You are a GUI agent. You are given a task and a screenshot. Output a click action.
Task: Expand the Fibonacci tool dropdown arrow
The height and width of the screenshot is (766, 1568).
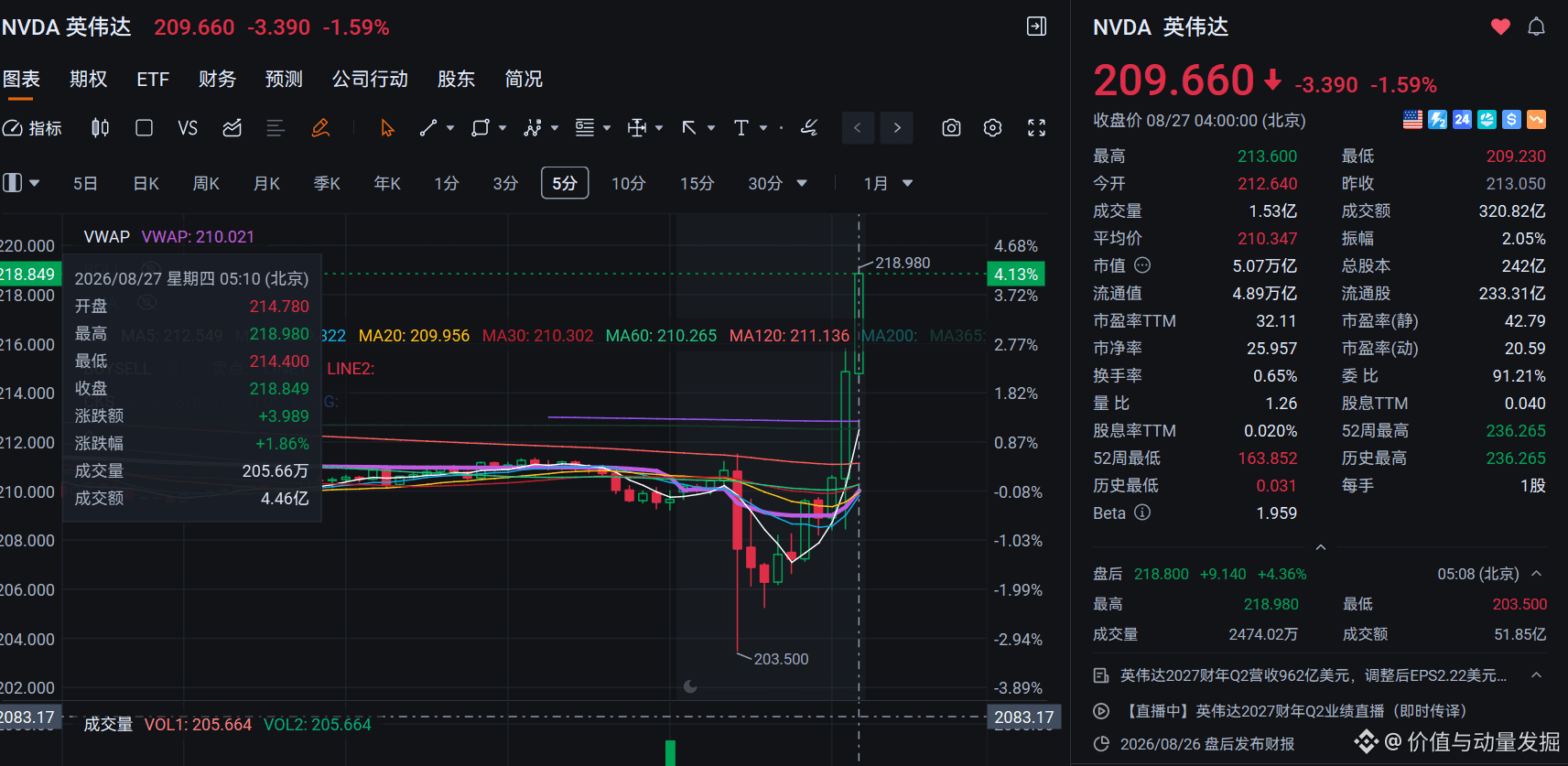click(607, 128)
